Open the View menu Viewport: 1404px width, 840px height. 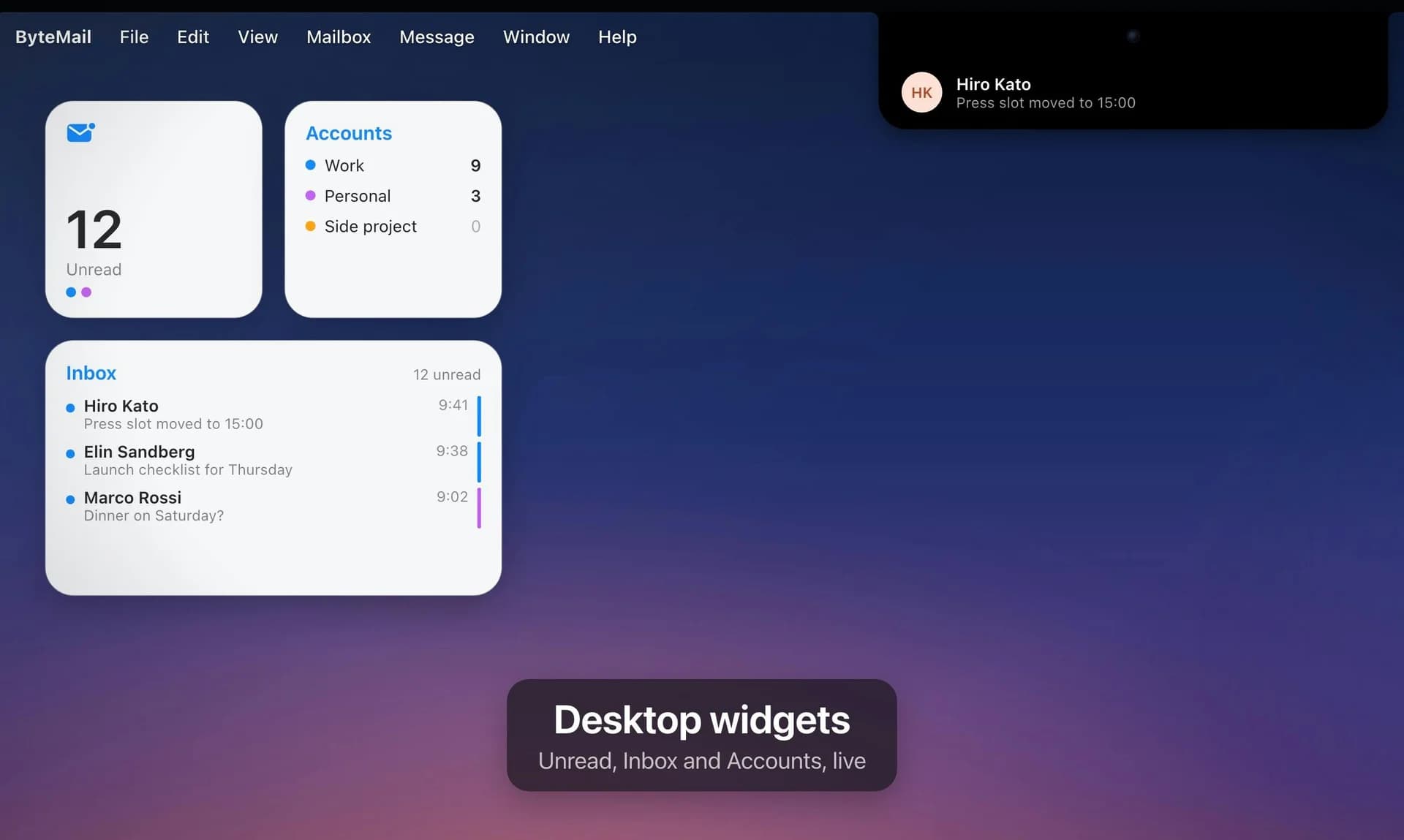[x=257, y=37]
